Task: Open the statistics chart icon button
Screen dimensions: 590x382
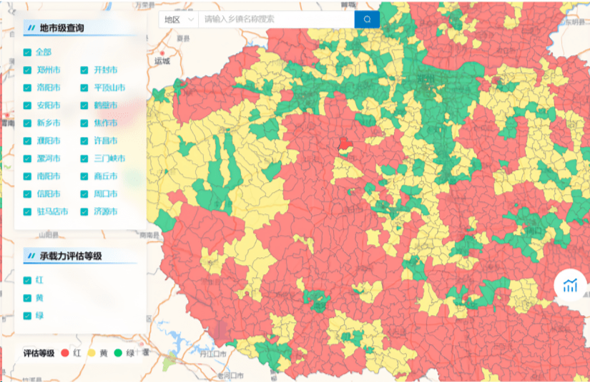Action: pos(570,286)
